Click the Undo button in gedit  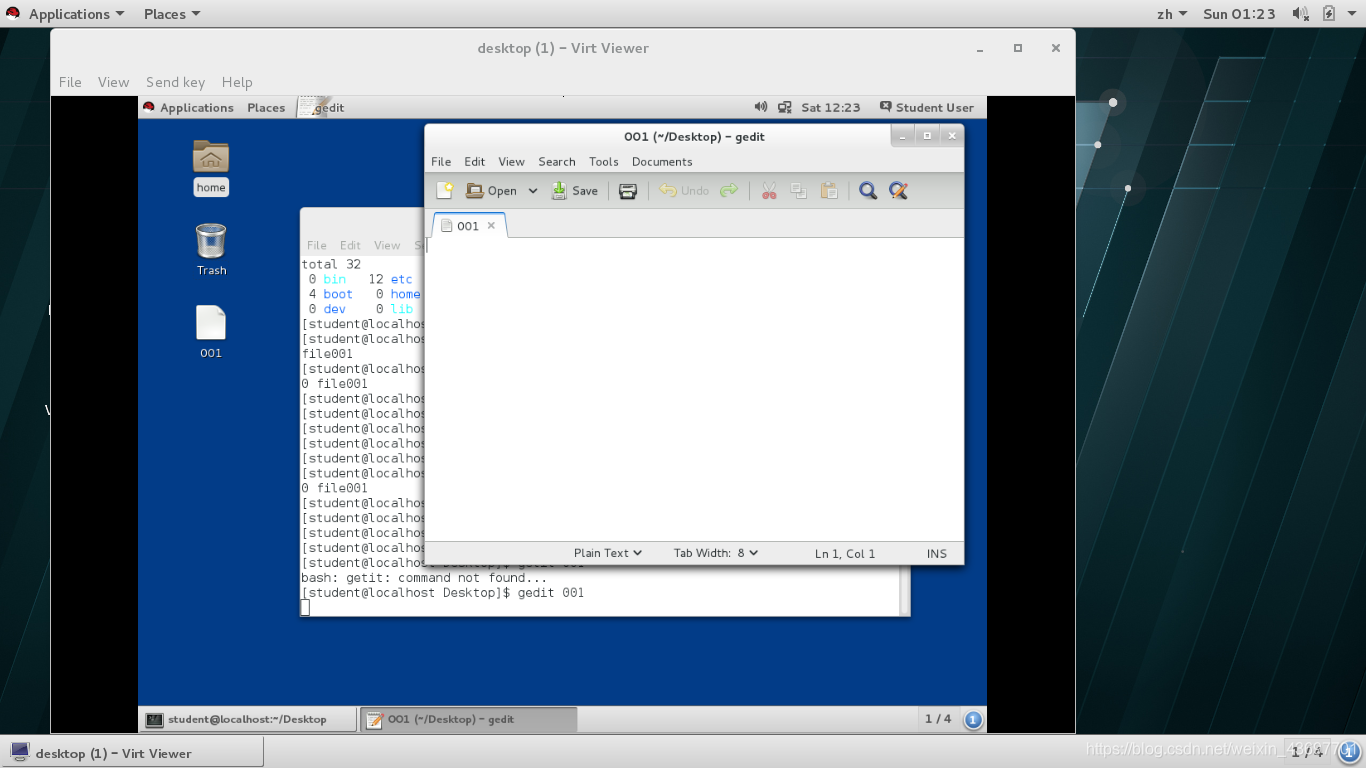click(x=684, y=190)
